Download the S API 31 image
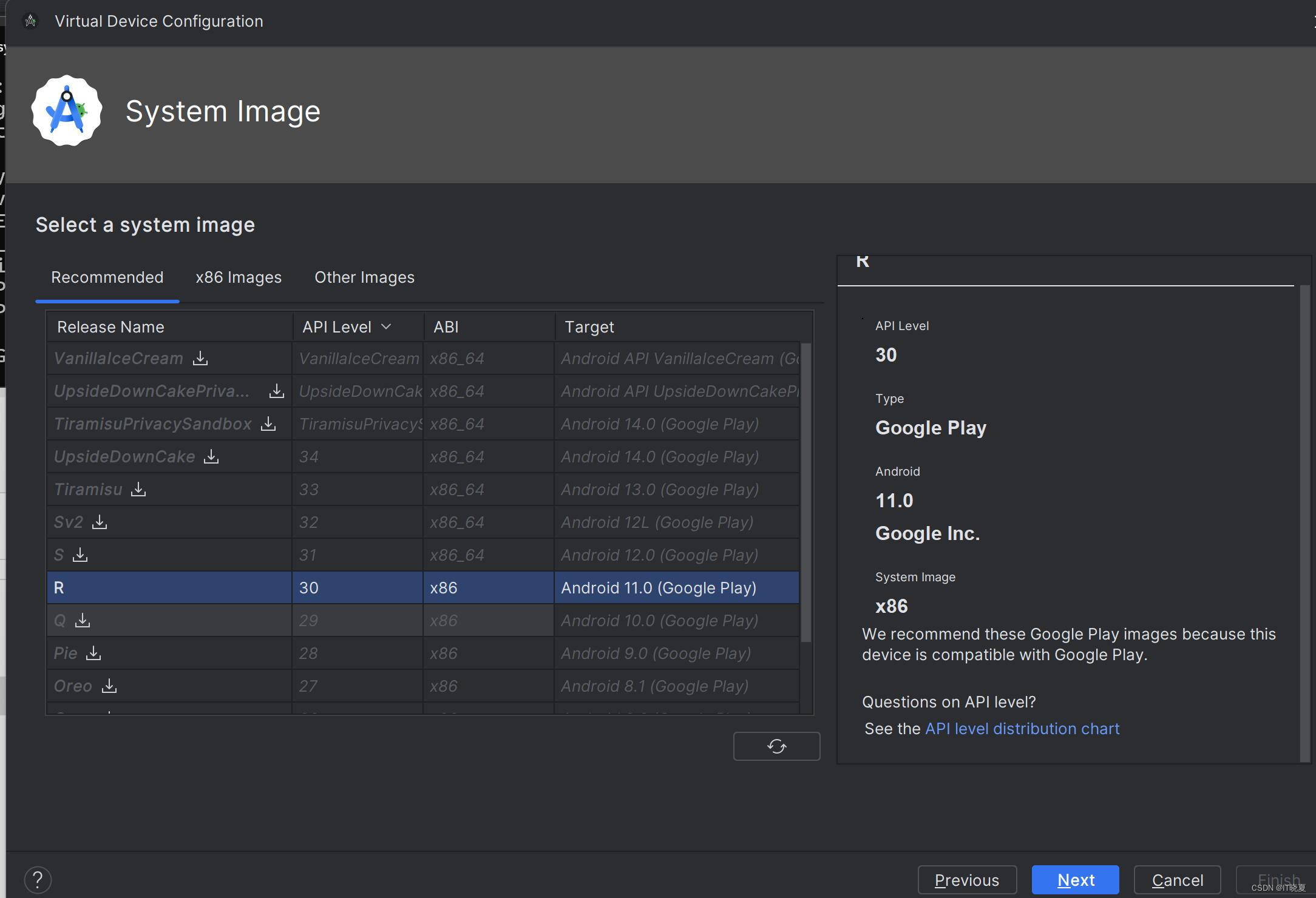This screenshot has width=1316, height=898. tap(80, 555)
